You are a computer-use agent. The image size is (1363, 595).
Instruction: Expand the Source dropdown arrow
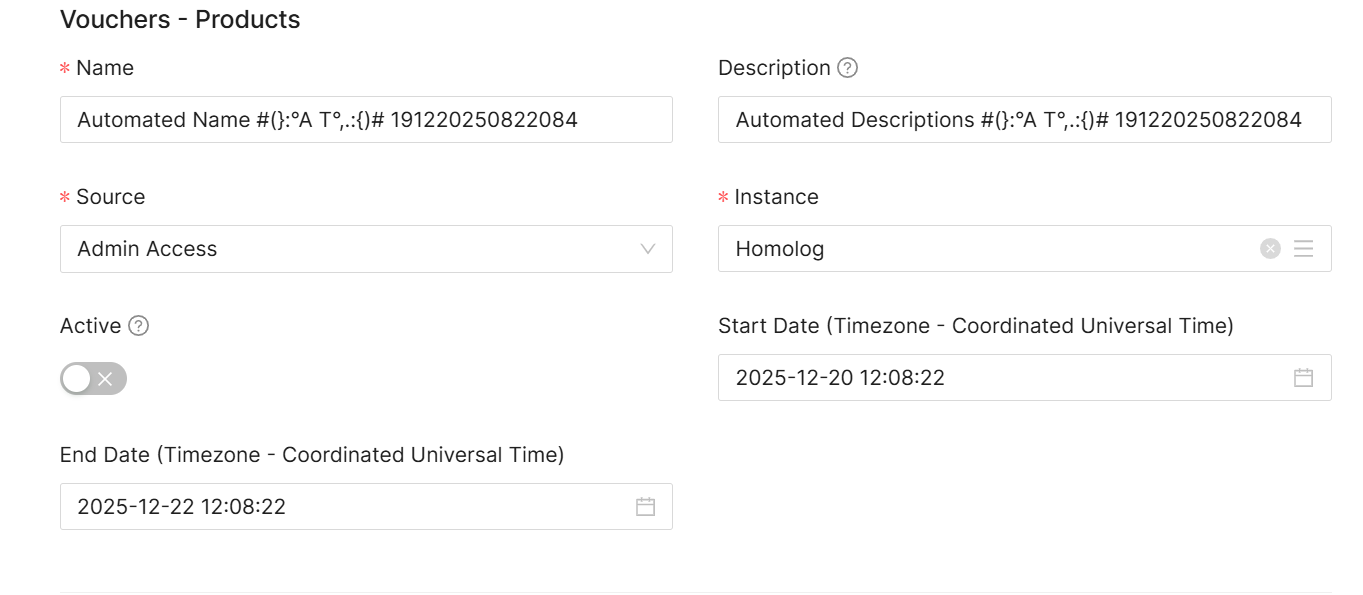click(647, 249)
